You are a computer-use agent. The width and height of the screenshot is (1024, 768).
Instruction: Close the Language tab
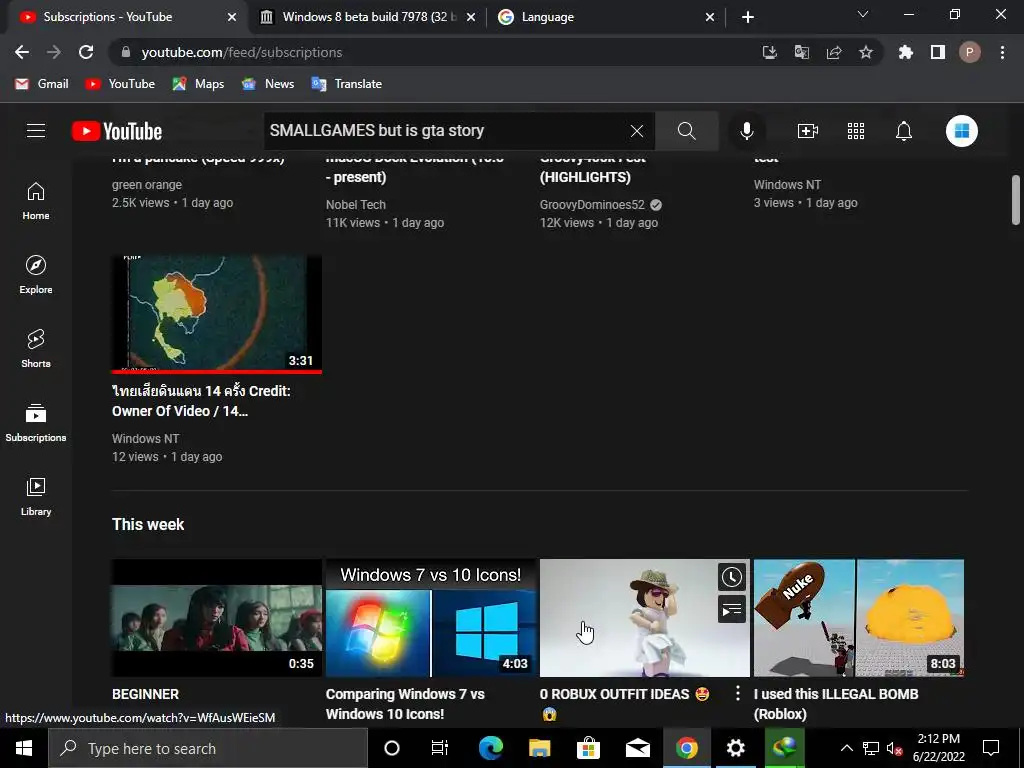point(710,17)
